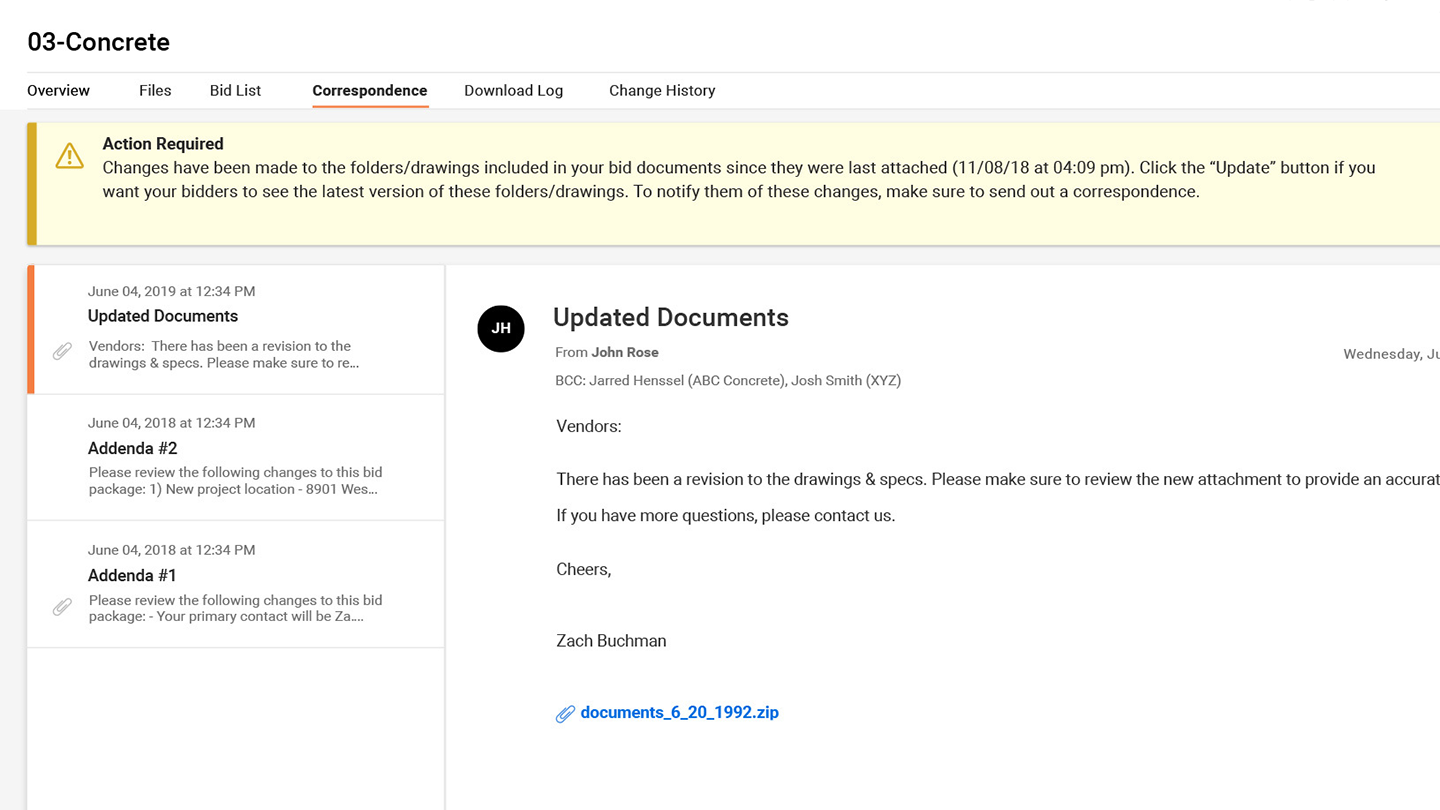Switch to the Files tab
1440x810 pixels.
point(155,90)
